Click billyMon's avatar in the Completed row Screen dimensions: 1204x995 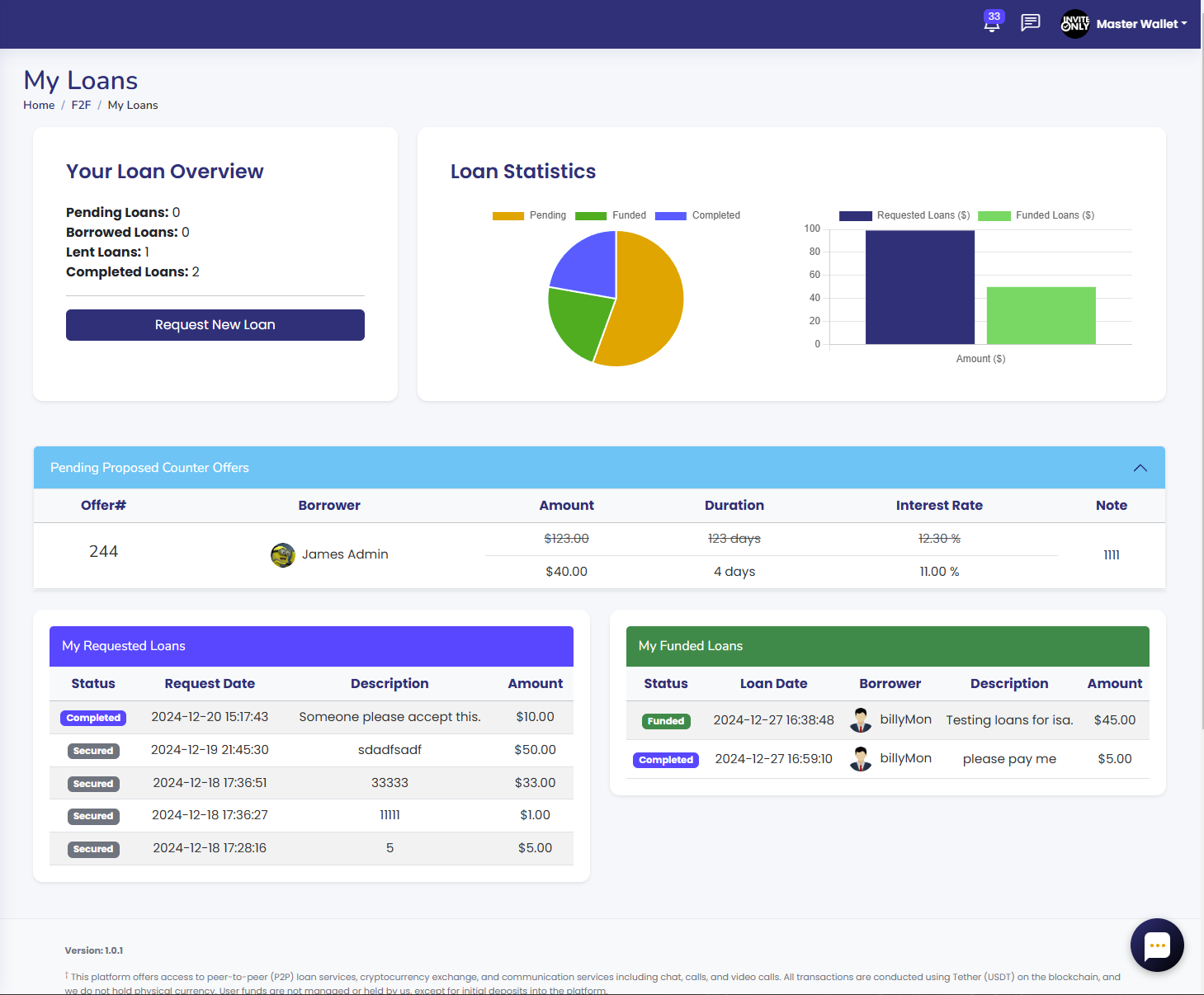pyautogui.click(x=861, y=759)
